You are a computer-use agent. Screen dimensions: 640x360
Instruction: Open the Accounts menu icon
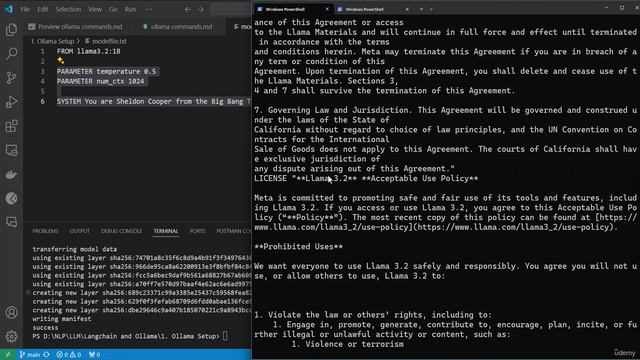tap(11, 313)
